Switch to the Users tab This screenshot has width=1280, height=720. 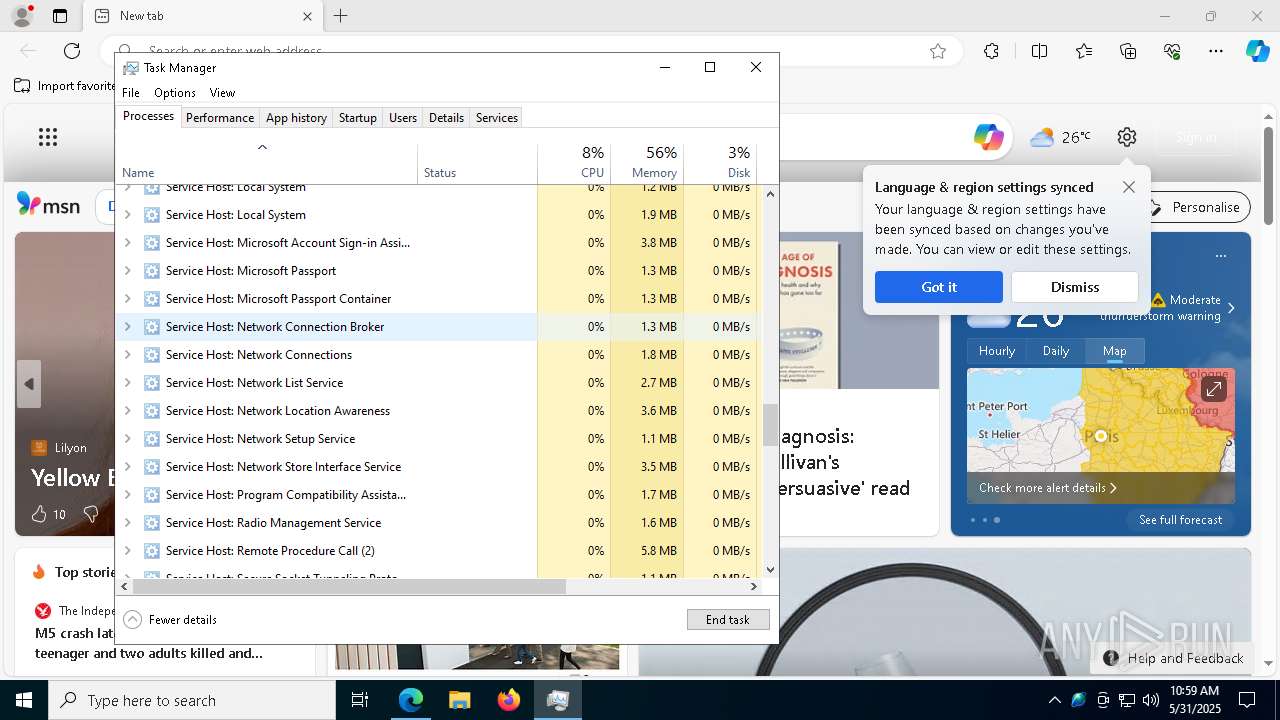[x=403, y=118]
